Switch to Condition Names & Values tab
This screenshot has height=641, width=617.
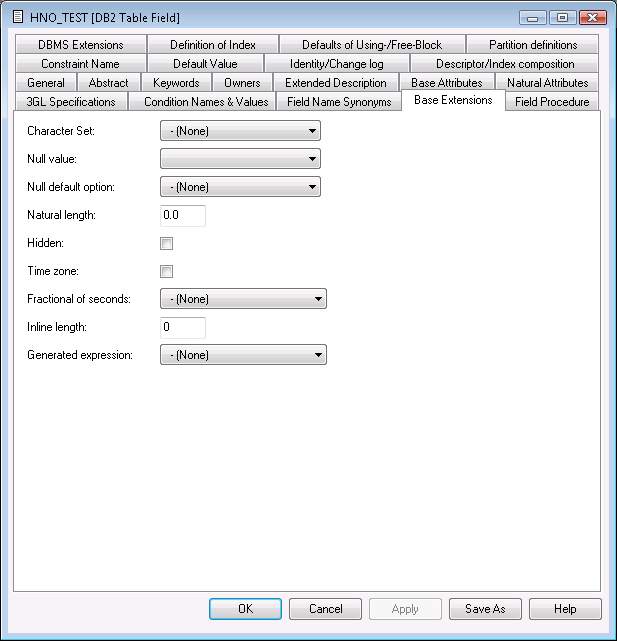tap(206, 102)
